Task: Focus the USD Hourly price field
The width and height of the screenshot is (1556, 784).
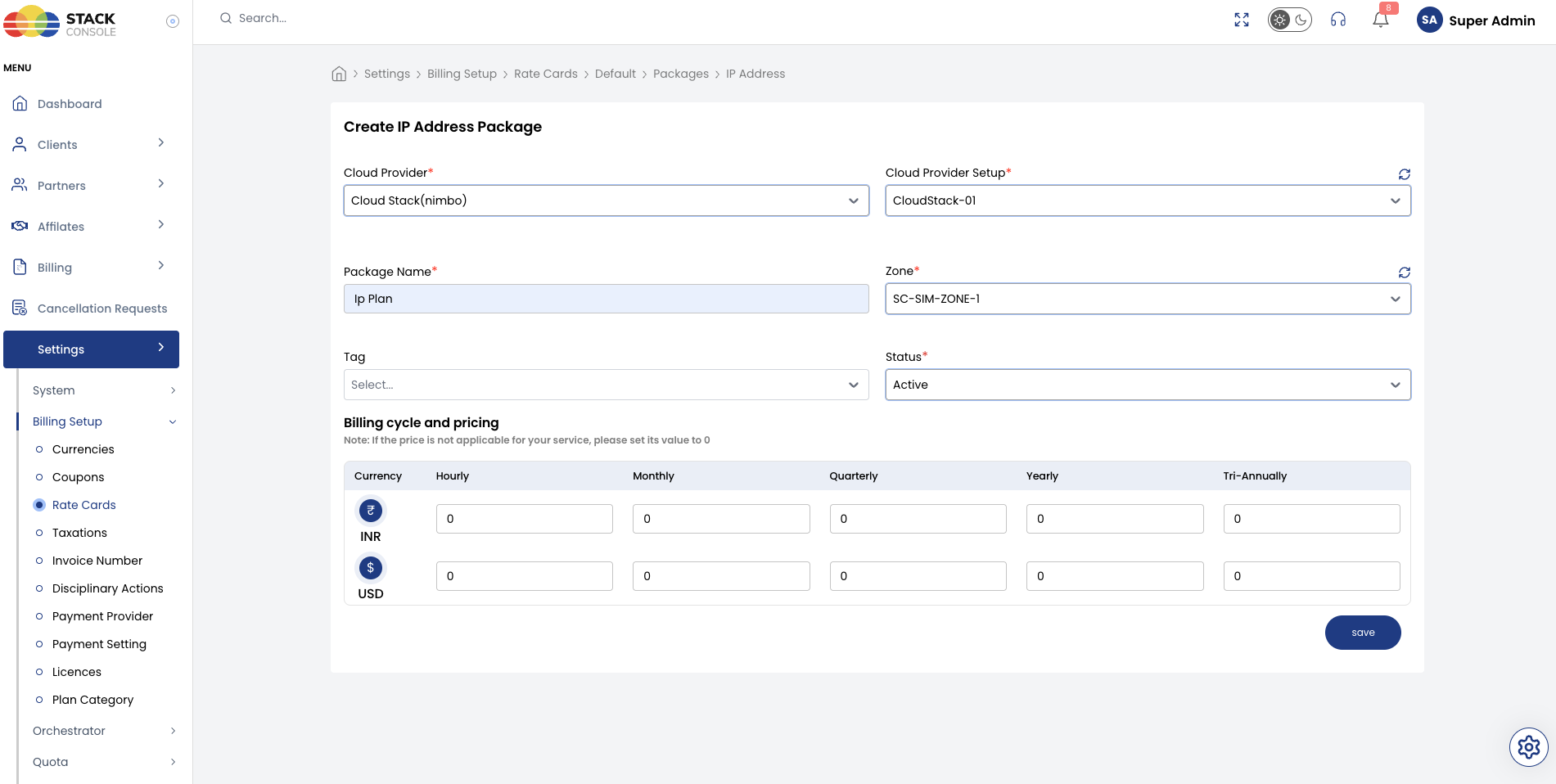Action: [524, 576]
